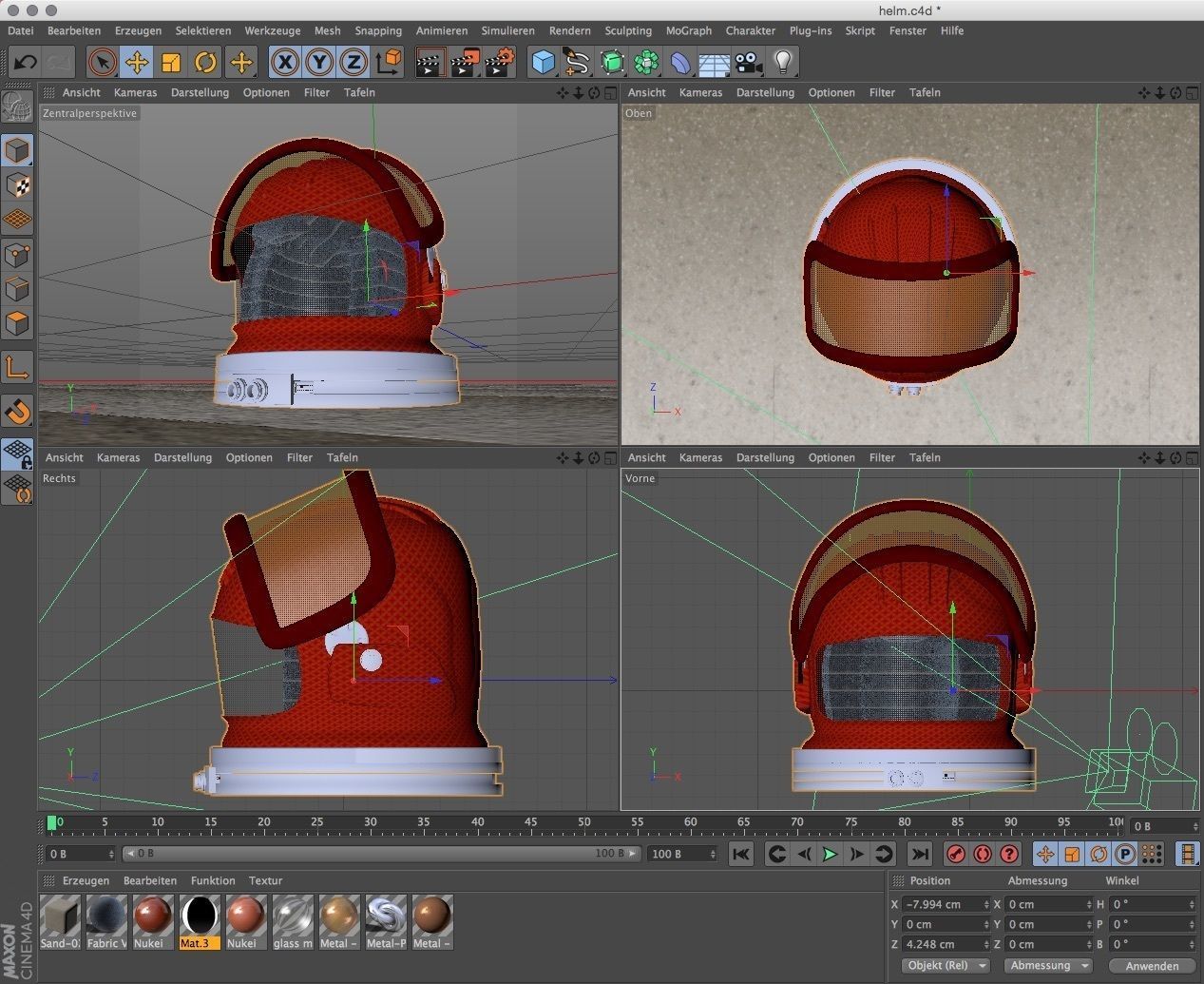Play animation forwards
The width and height of the screenshot is (1204, 984).
click(830, 854)
